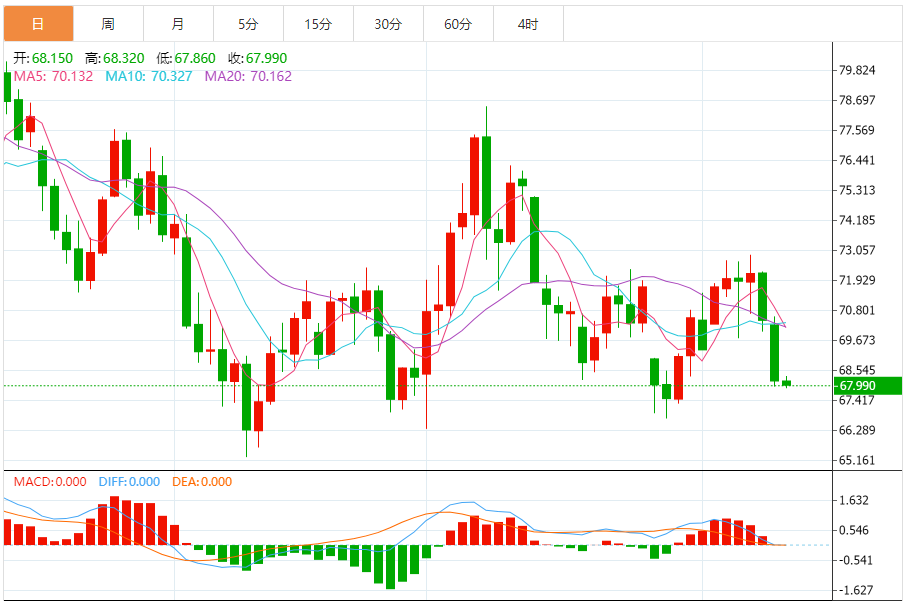Screen dimensions: 909x601
Task: Click the 69.673 price axis label
Action: tap(857, 340)
